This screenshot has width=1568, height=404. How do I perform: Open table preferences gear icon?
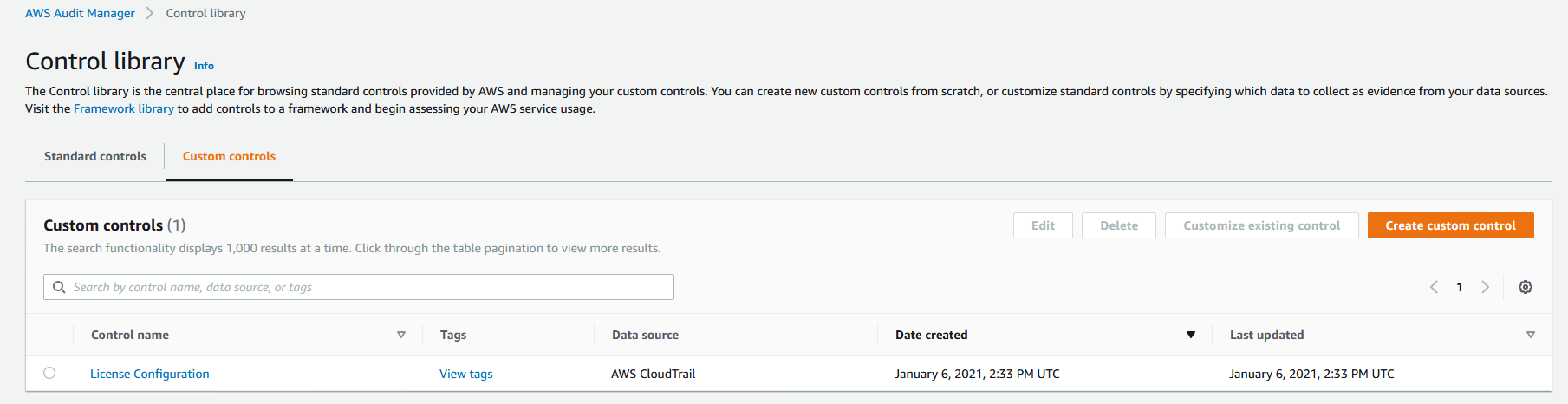1526,287
